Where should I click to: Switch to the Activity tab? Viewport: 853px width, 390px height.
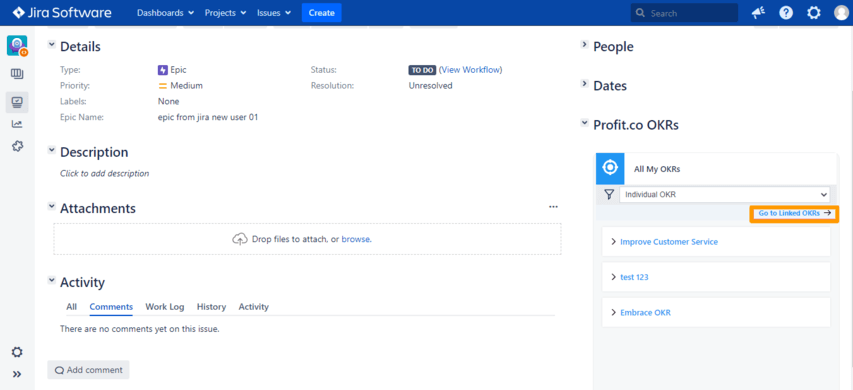click(x=254, y=307)
